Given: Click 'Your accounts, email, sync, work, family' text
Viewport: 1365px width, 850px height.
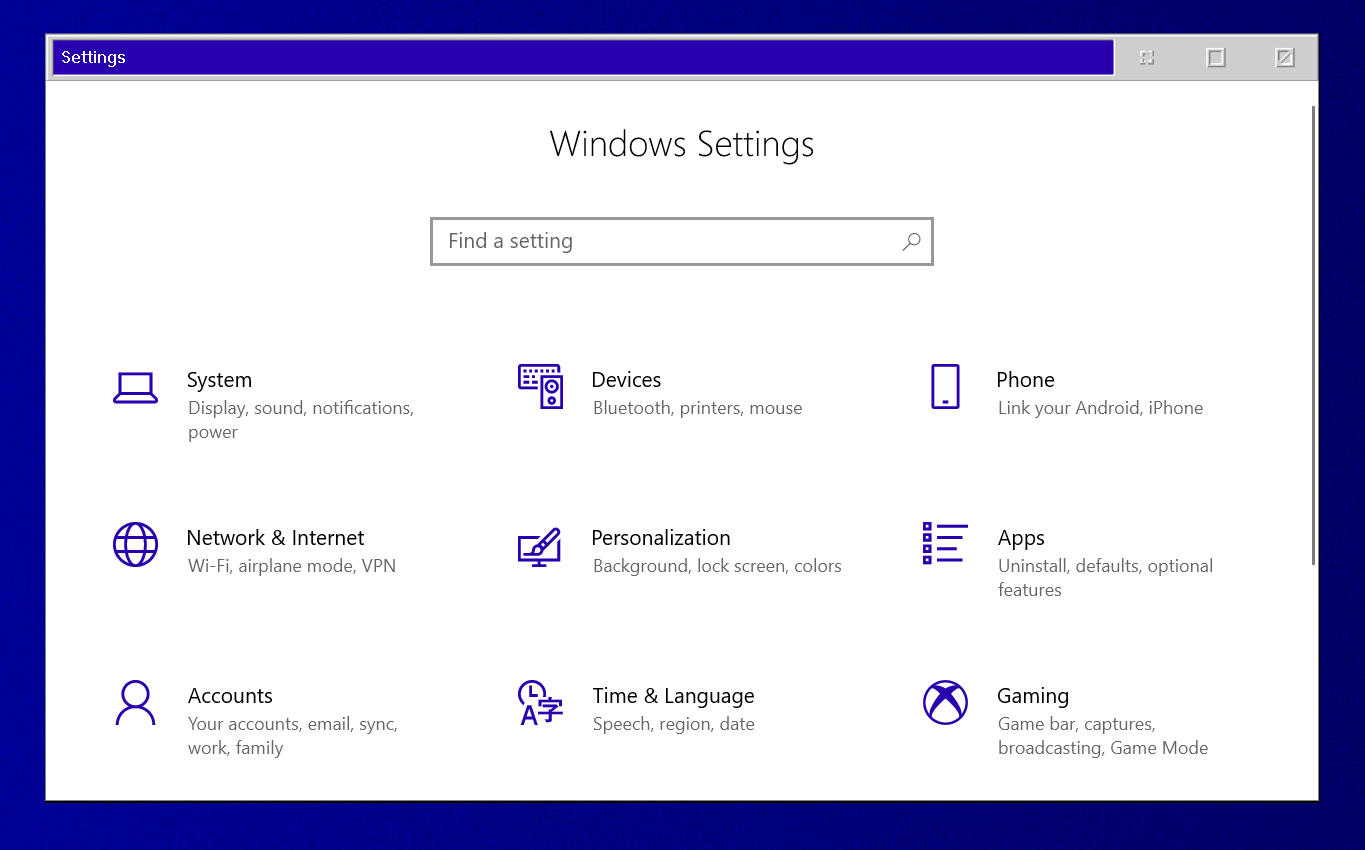Looking at the screenshot, I should (293, 736).
